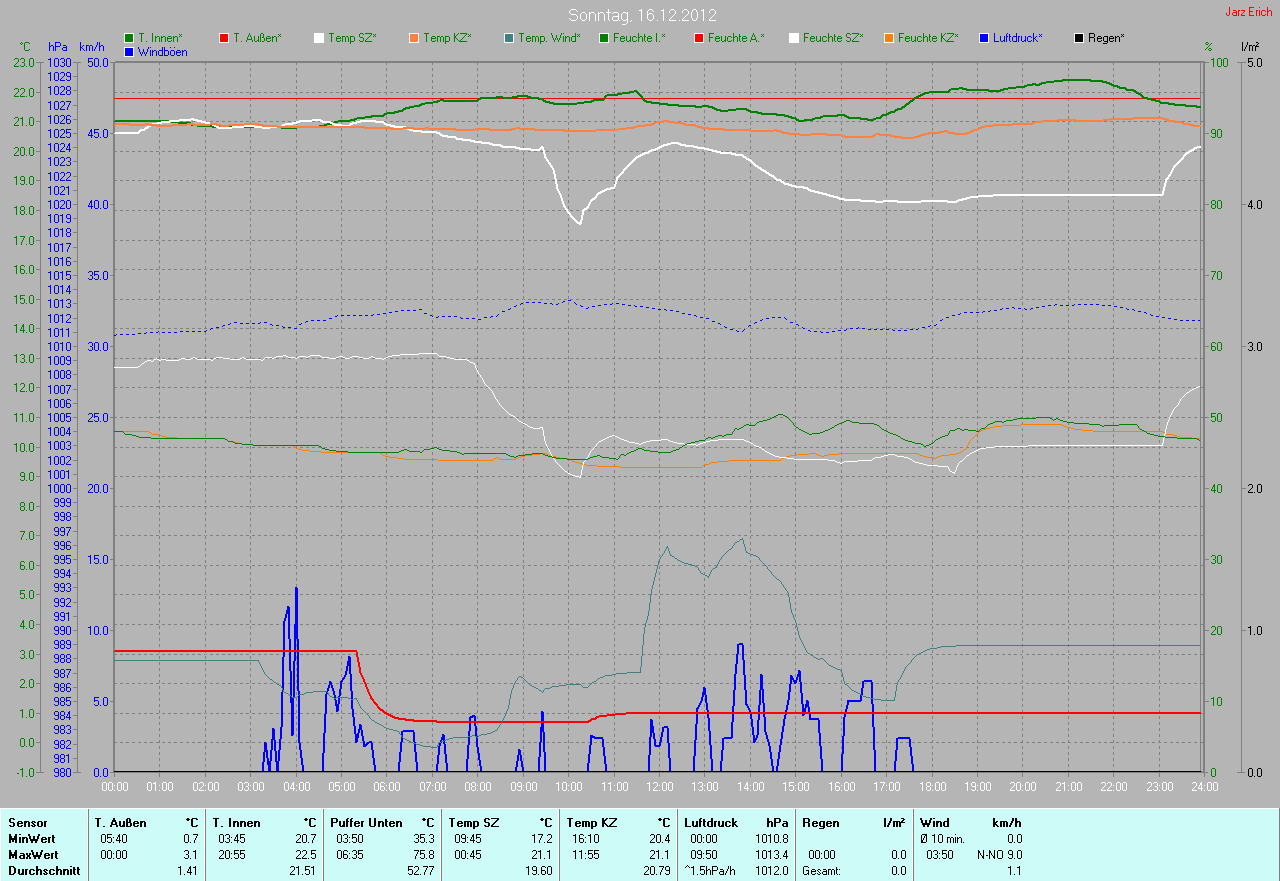Click the 12:00 time axis label

tap(659, 787)
